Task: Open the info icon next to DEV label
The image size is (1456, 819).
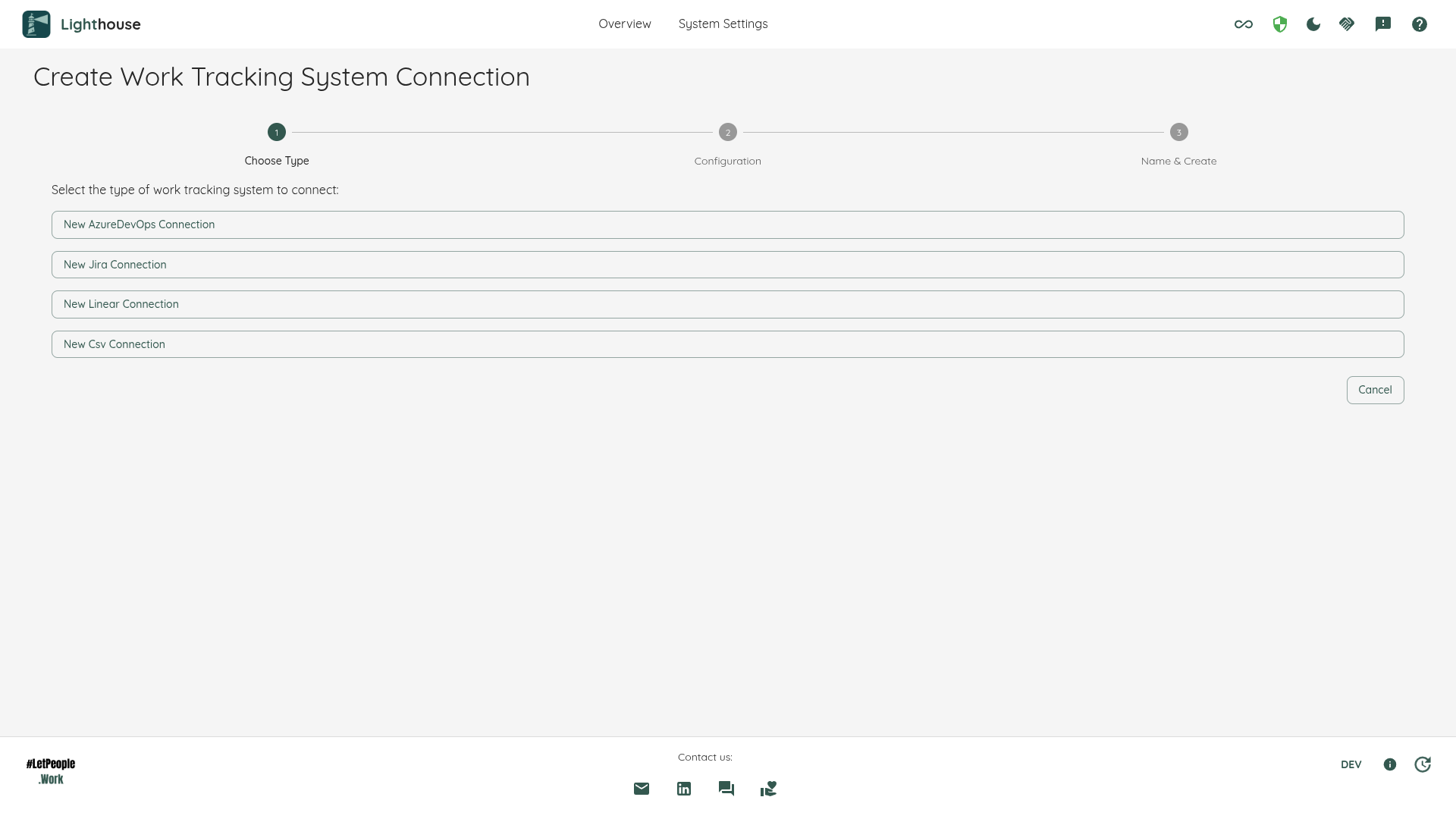Action: coord(1390,764)
